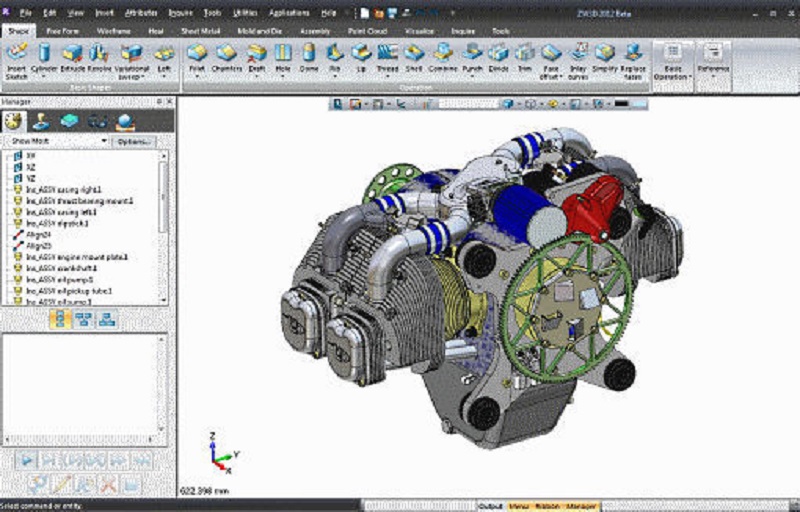Switch to the Point Cloud ribbon tab
The width and height of the screenshot is (800, 512).
[367, 31]
